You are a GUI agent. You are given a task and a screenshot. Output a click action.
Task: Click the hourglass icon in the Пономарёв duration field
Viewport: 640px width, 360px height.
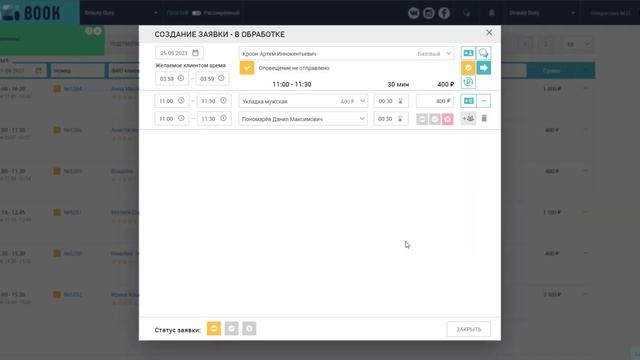(400, 119)
